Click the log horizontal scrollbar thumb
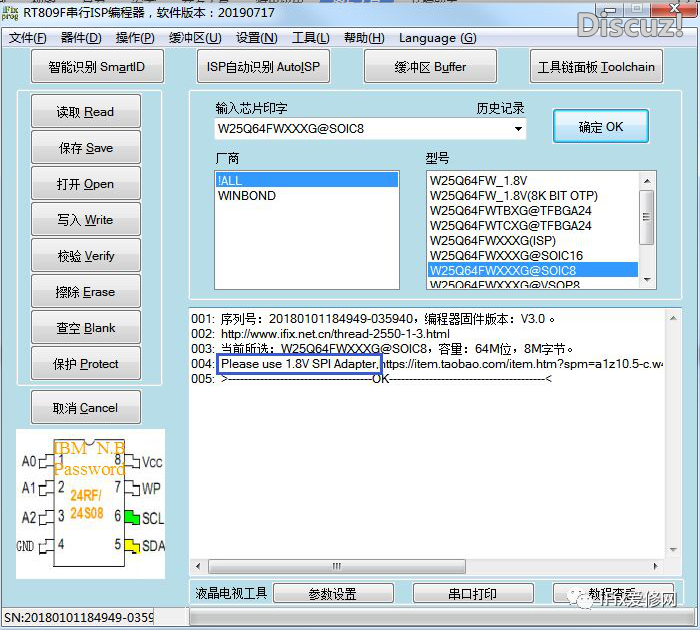 pos(337,566)
